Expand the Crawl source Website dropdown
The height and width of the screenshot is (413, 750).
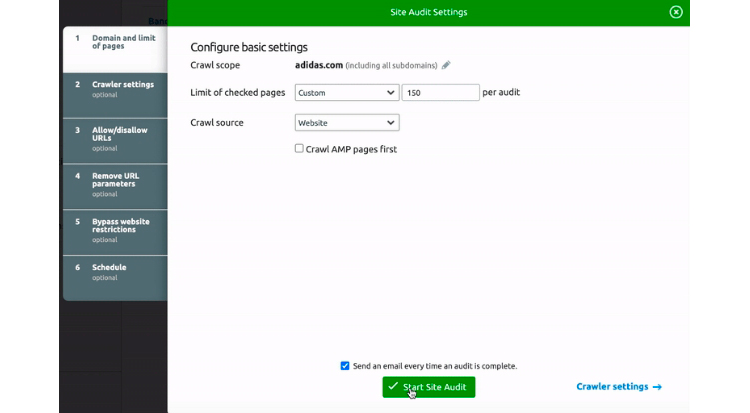pos(346,123)
